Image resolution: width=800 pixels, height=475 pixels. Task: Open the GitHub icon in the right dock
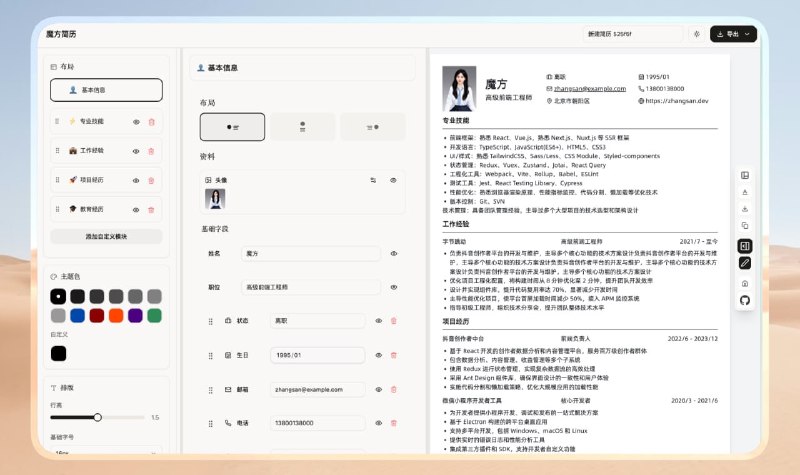[745, 300]
